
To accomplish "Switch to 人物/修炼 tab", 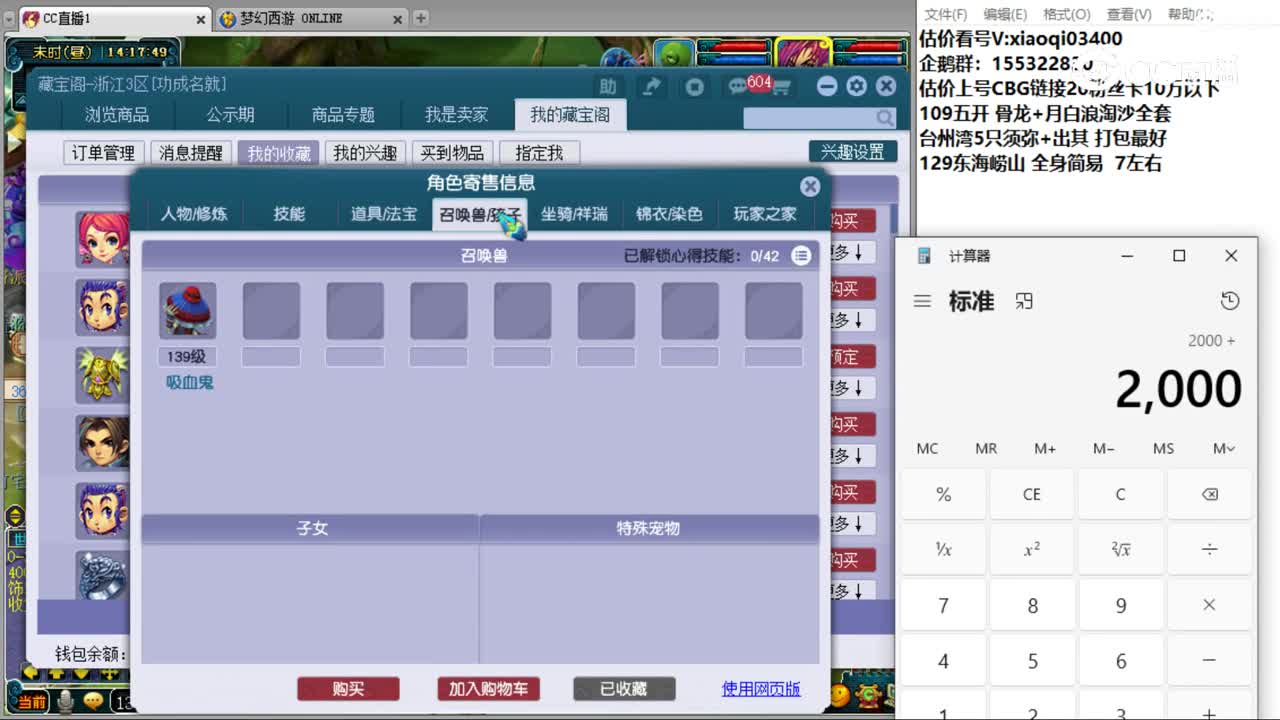I will pos(194,214).
